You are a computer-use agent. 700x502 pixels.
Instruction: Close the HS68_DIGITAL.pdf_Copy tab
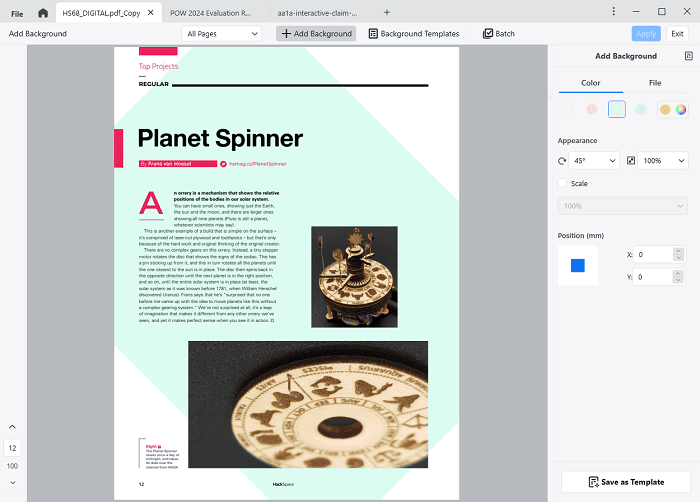[x=151, y=12]
